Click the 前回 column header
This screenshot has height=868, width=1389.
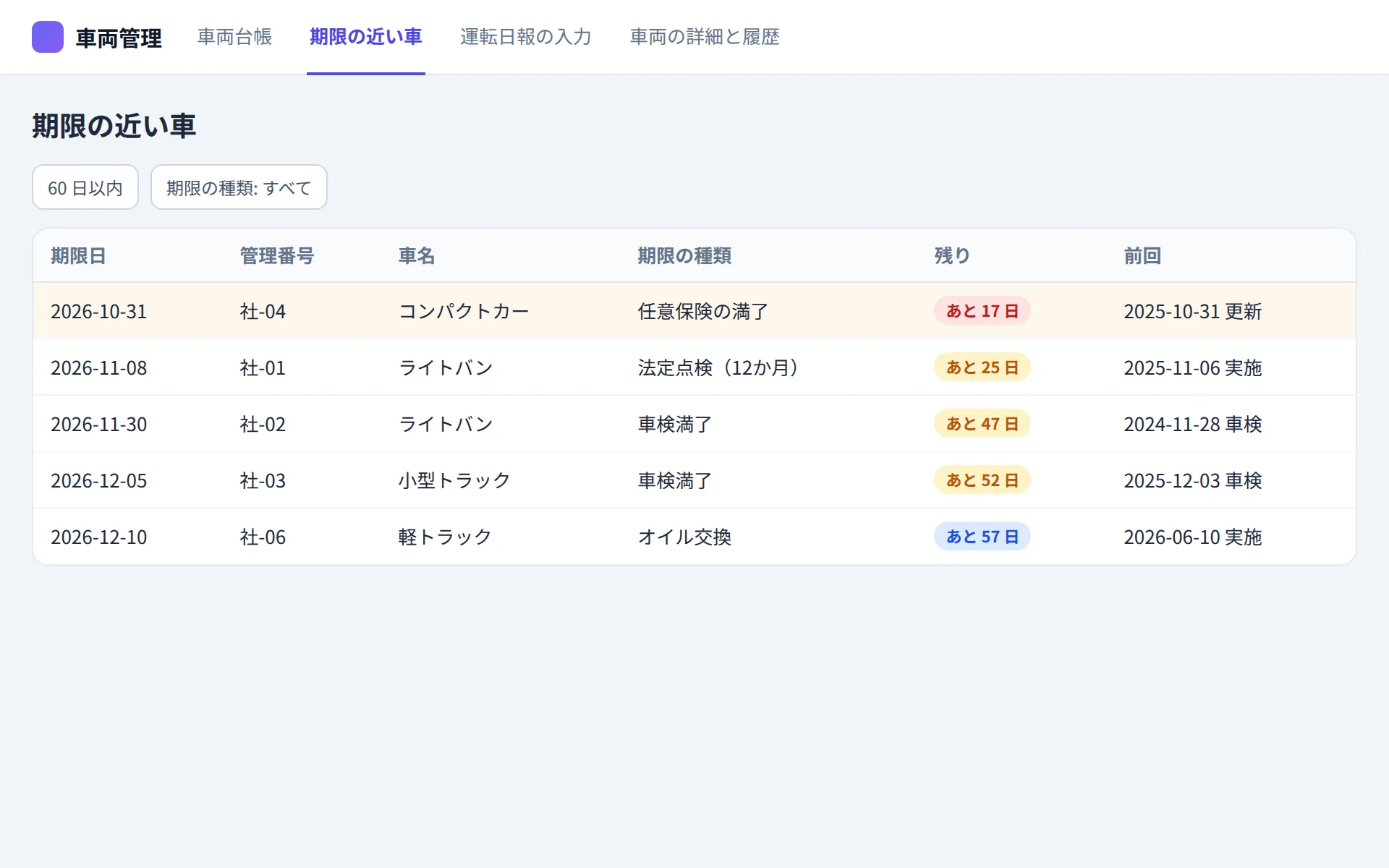pyautogui.click(x=1142, y=255)
